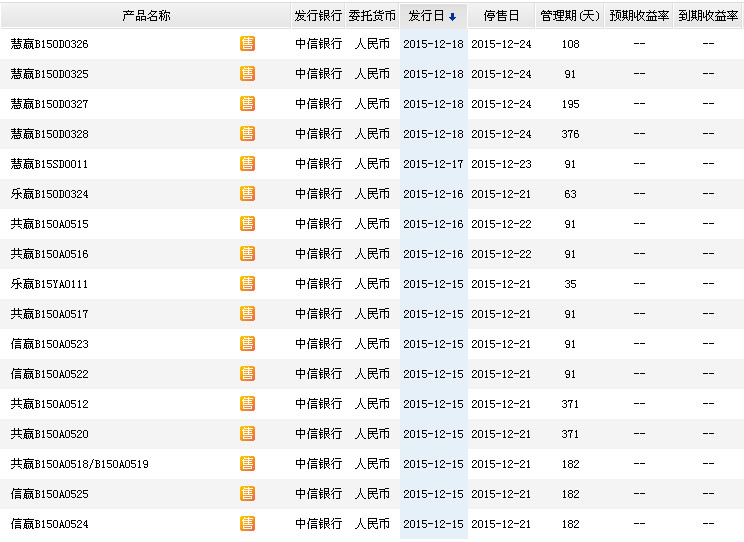Sort by the 预期收益率 column header
The width and height of the screenshot is (744, 542).
tap(639, 16)
